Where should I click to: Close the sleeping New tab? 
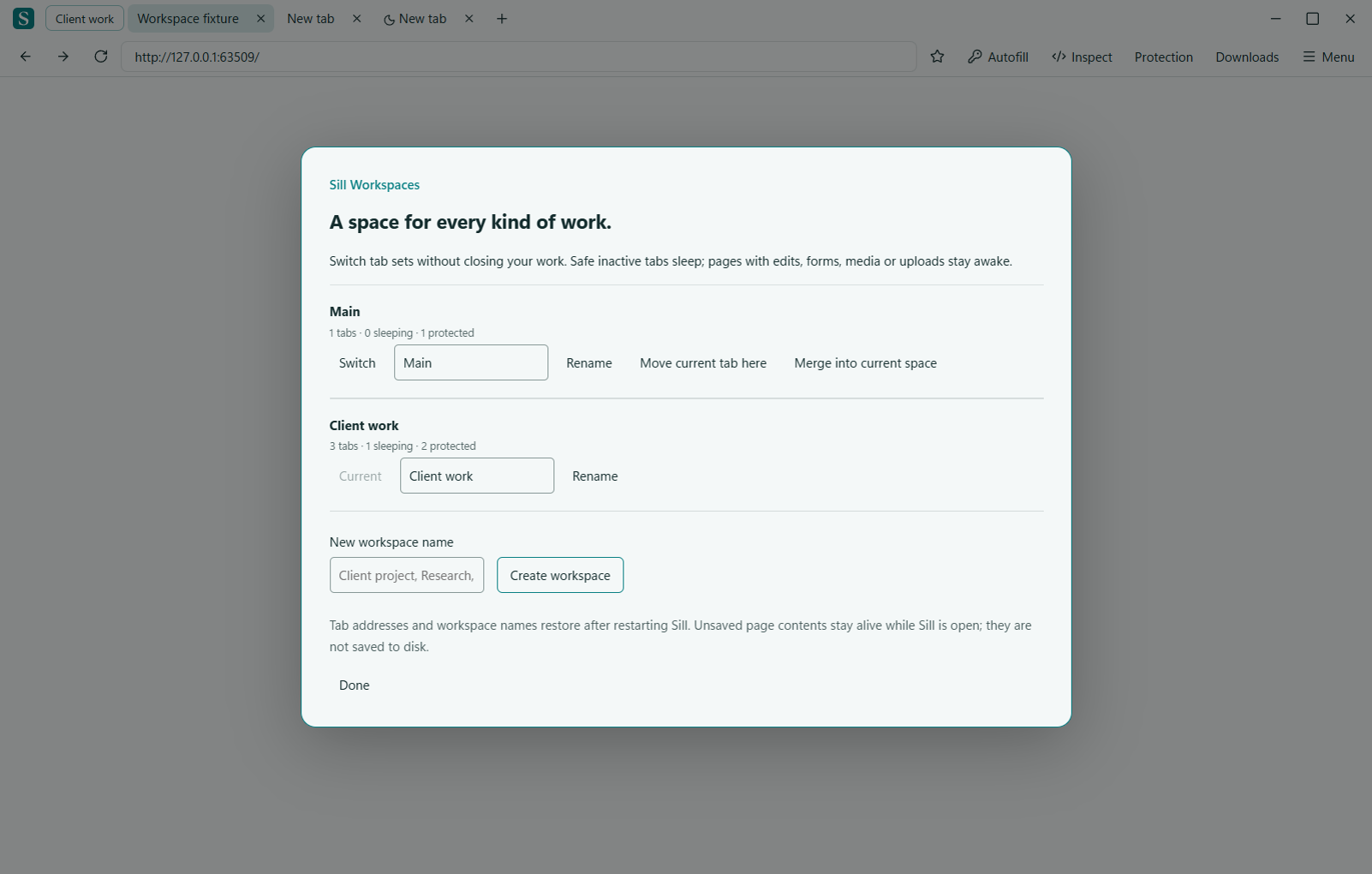(469, 19)
